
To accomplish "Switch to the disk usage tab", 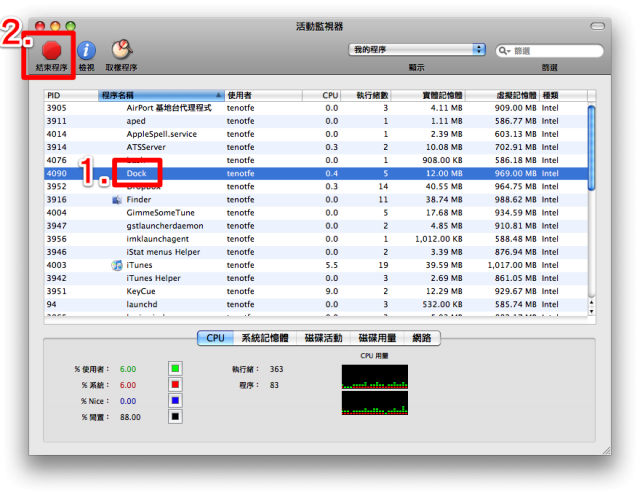I will pos(377,338).
